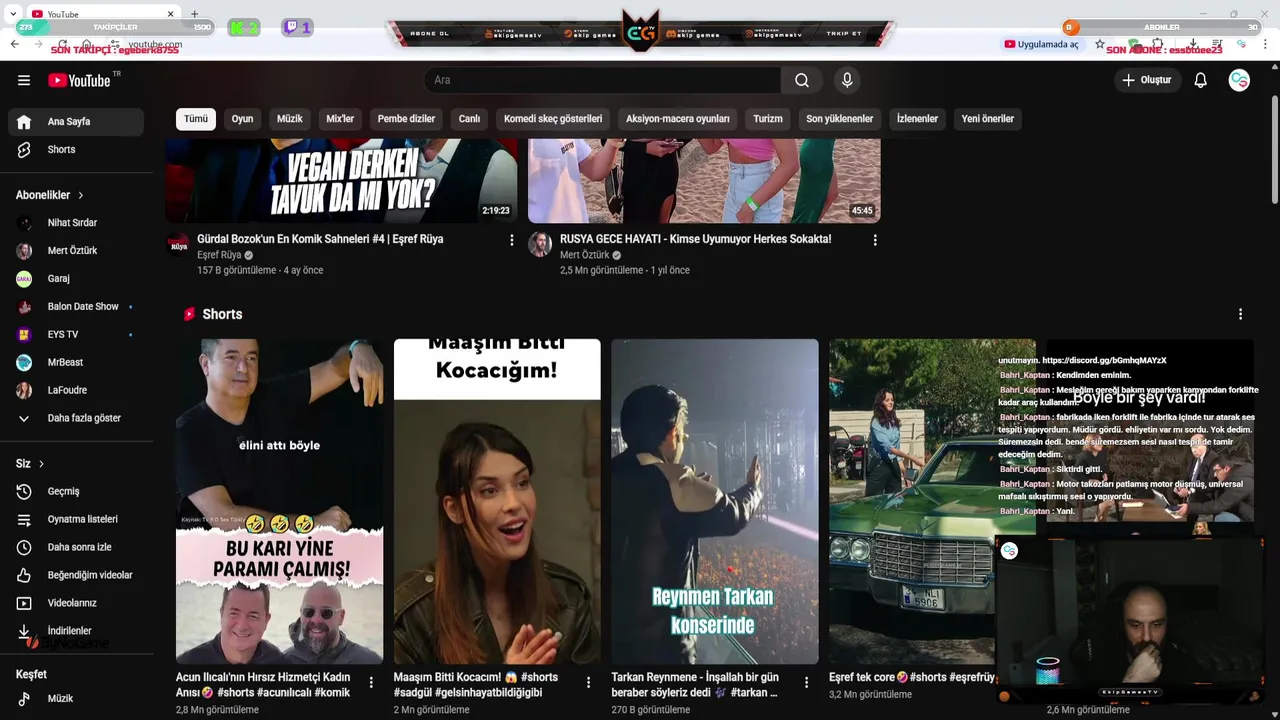
Task: Click Uygulamada aç in address bar
Action: (1042, 44)
